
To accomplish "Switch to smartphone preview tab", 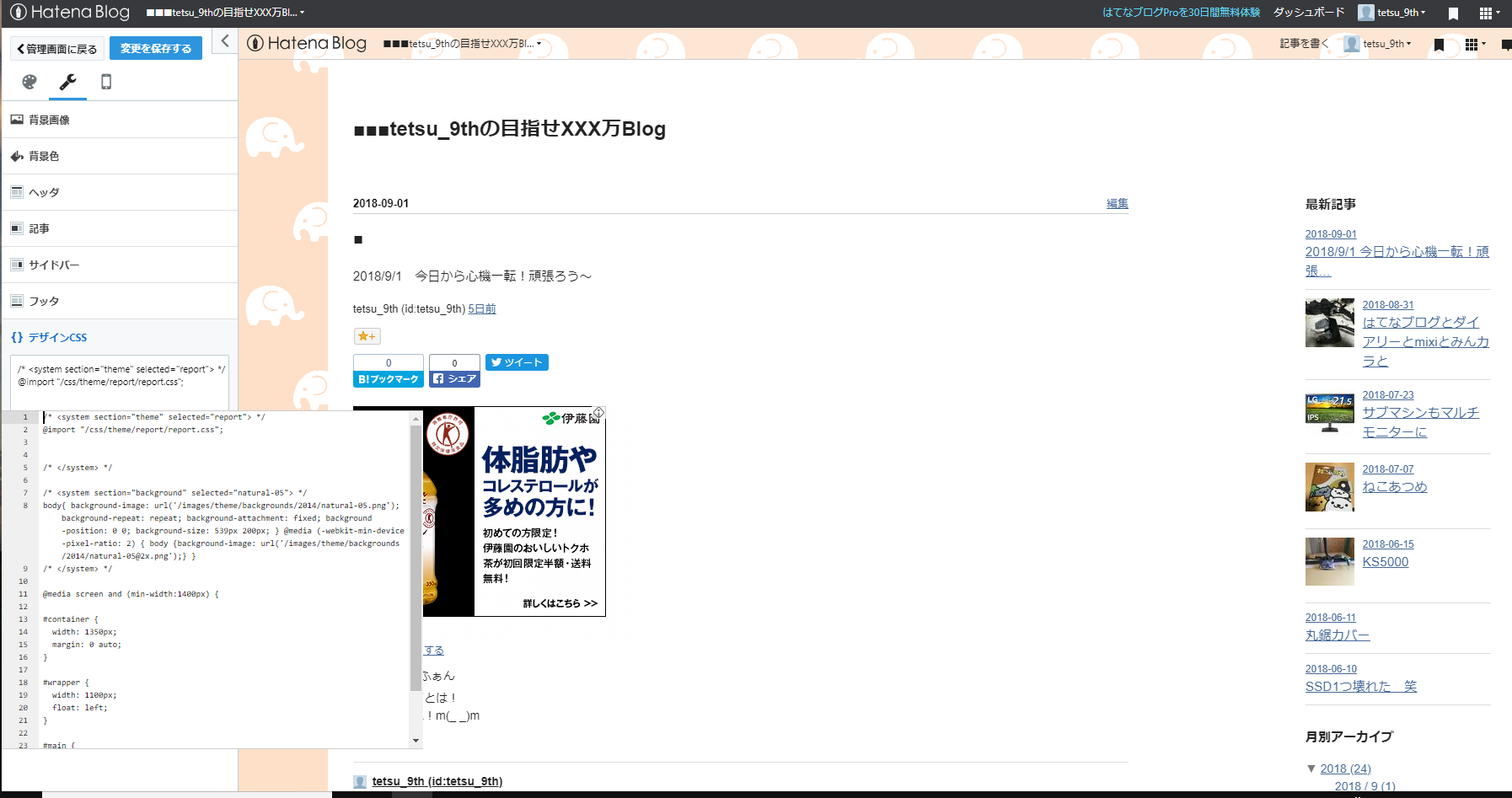I will click(105, 82).
